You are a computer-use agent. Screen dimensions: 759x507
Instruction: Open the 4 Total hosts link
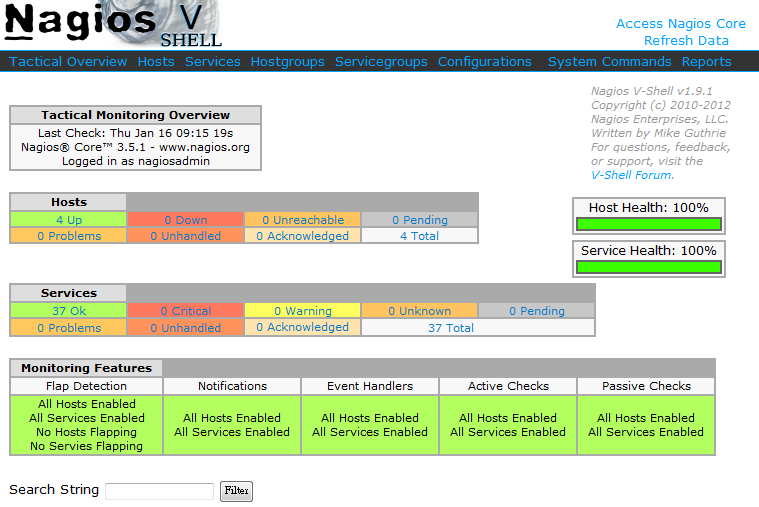coord(419,236)
